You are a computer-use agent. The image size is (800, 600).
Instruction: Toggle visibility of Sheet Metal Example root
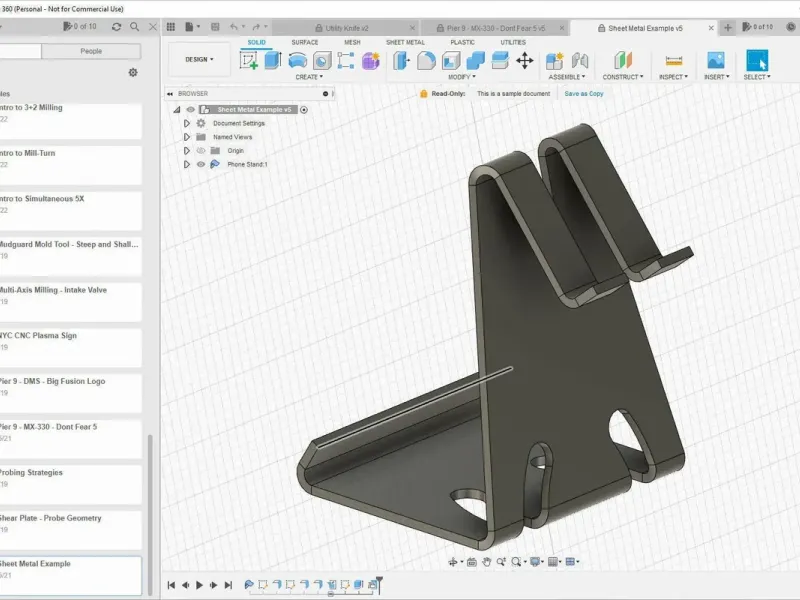190,110
